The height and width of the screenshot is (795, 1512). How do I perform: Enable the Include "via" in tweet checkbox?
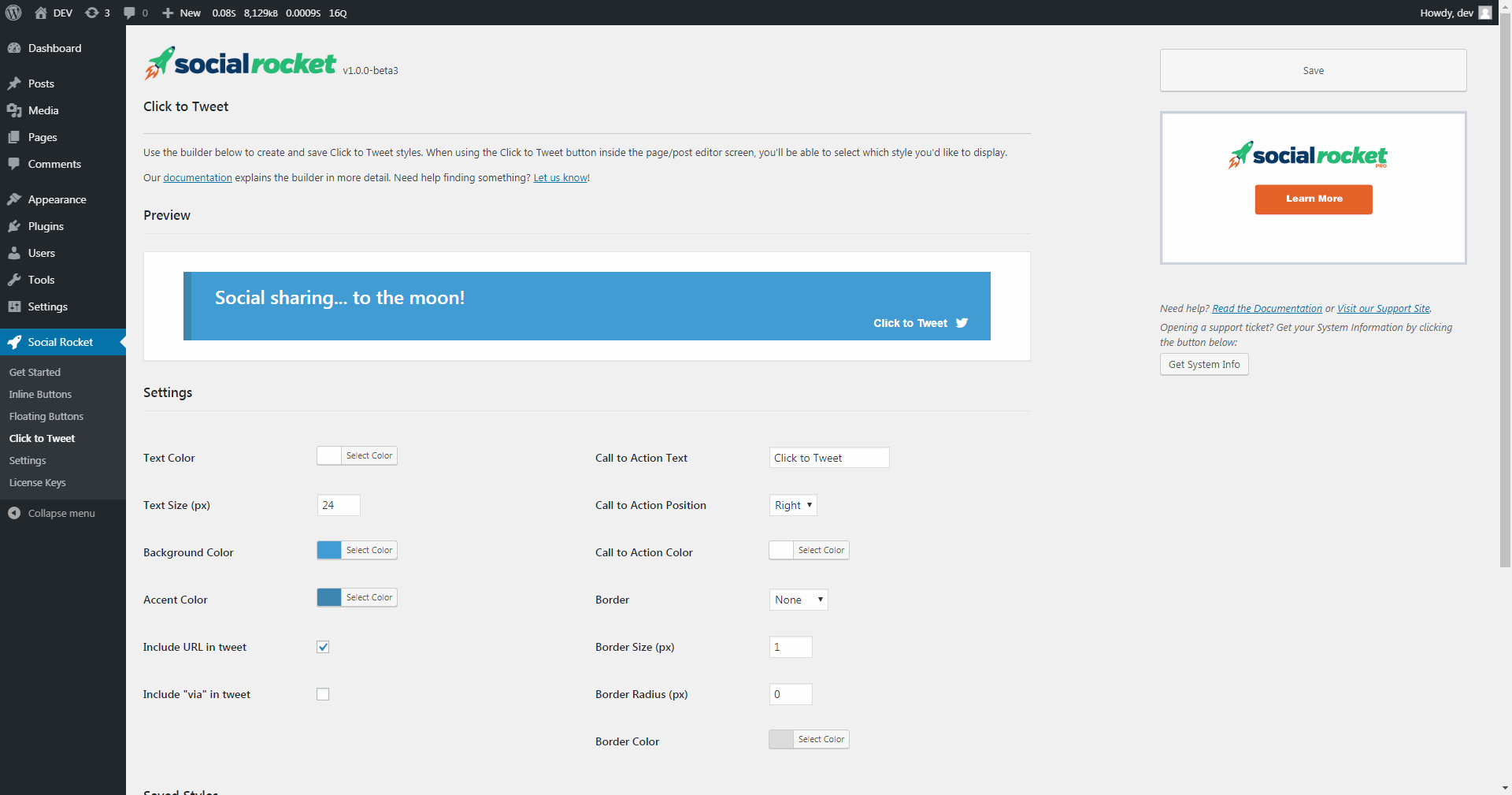point(323,694)
